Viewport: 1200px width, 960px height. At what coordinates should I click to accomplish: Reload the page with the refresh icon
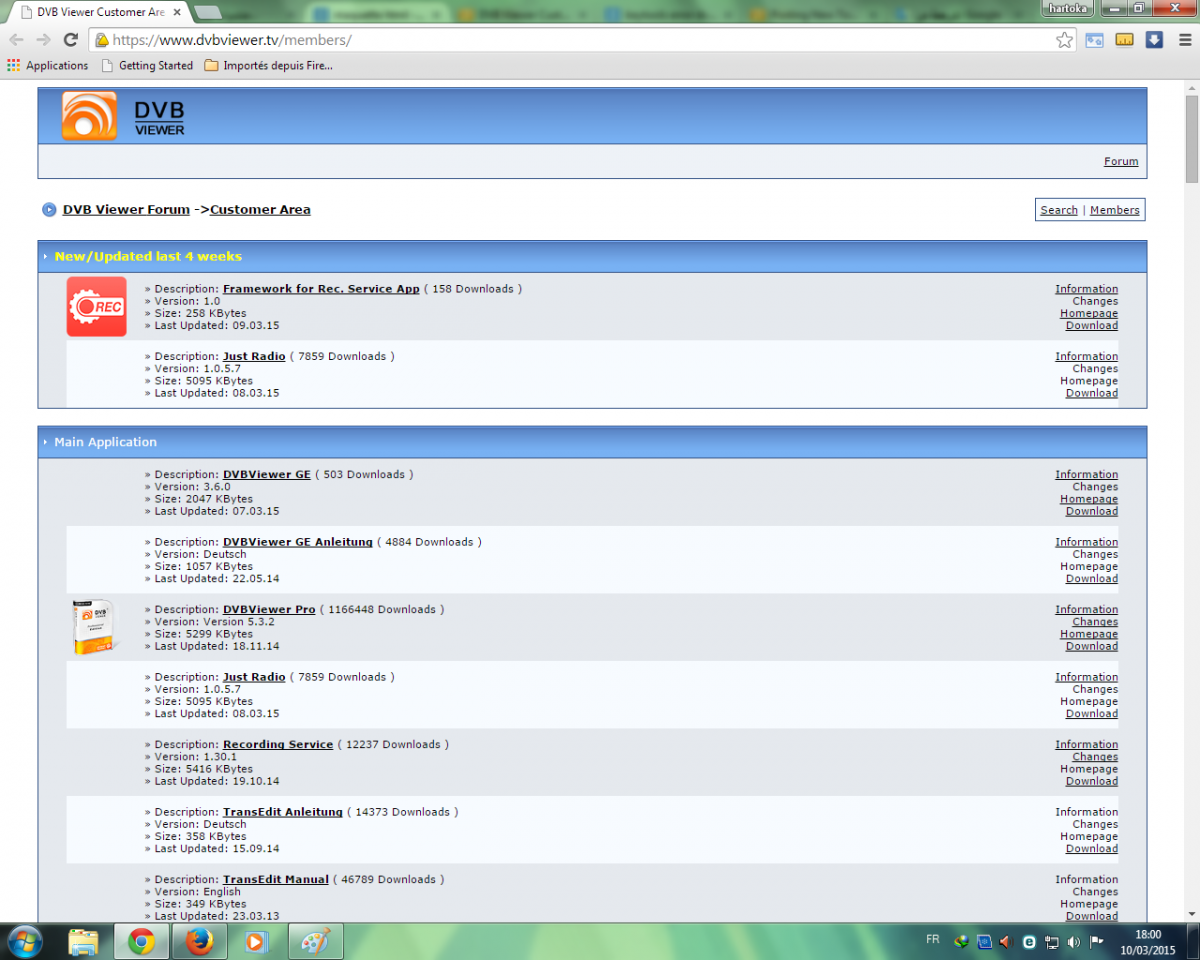[70, 40]
